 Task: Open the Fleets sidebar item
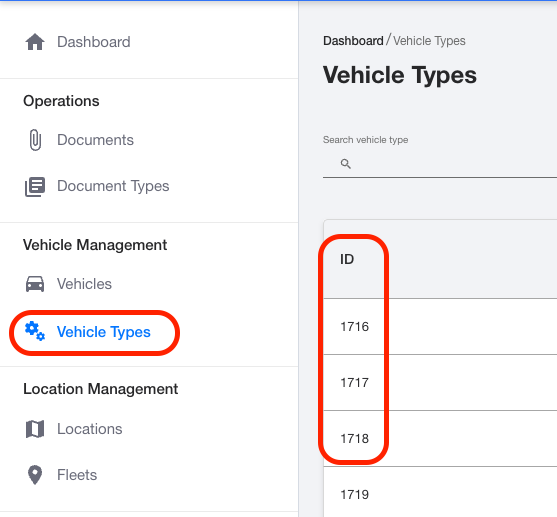(77, 475)
